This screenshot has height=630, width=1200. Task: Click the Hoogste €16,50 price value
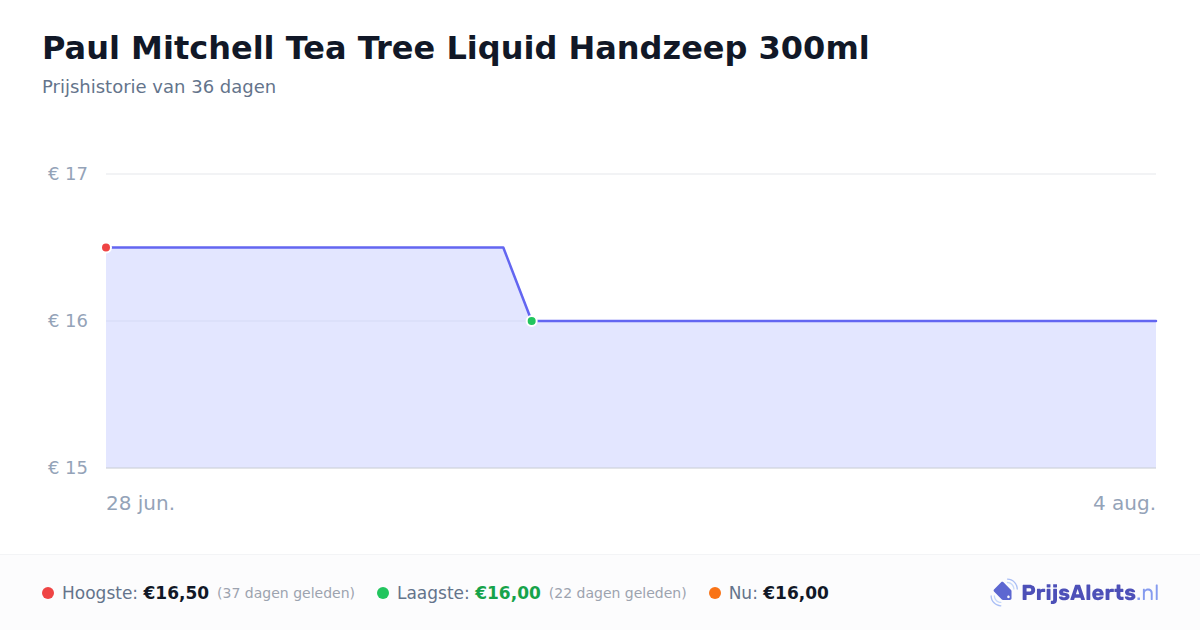point(176,593)
